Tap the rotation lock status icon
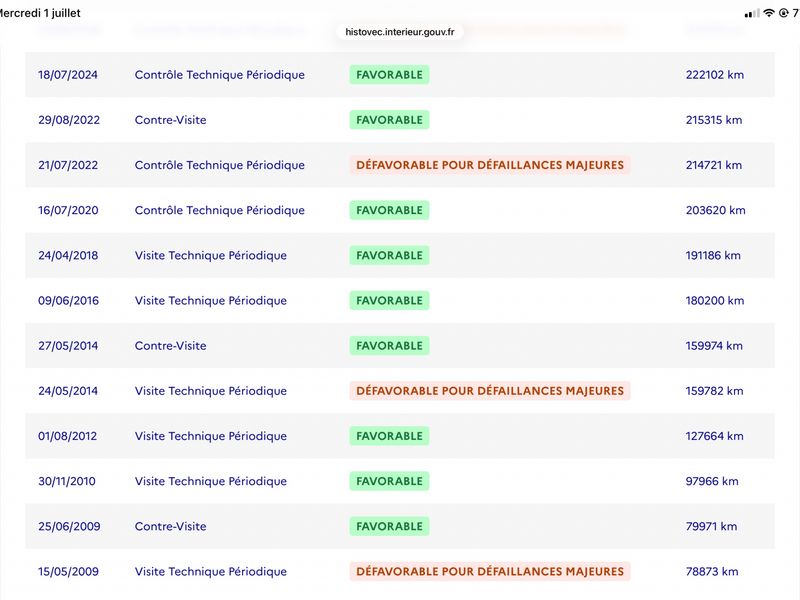 (784, 13)
